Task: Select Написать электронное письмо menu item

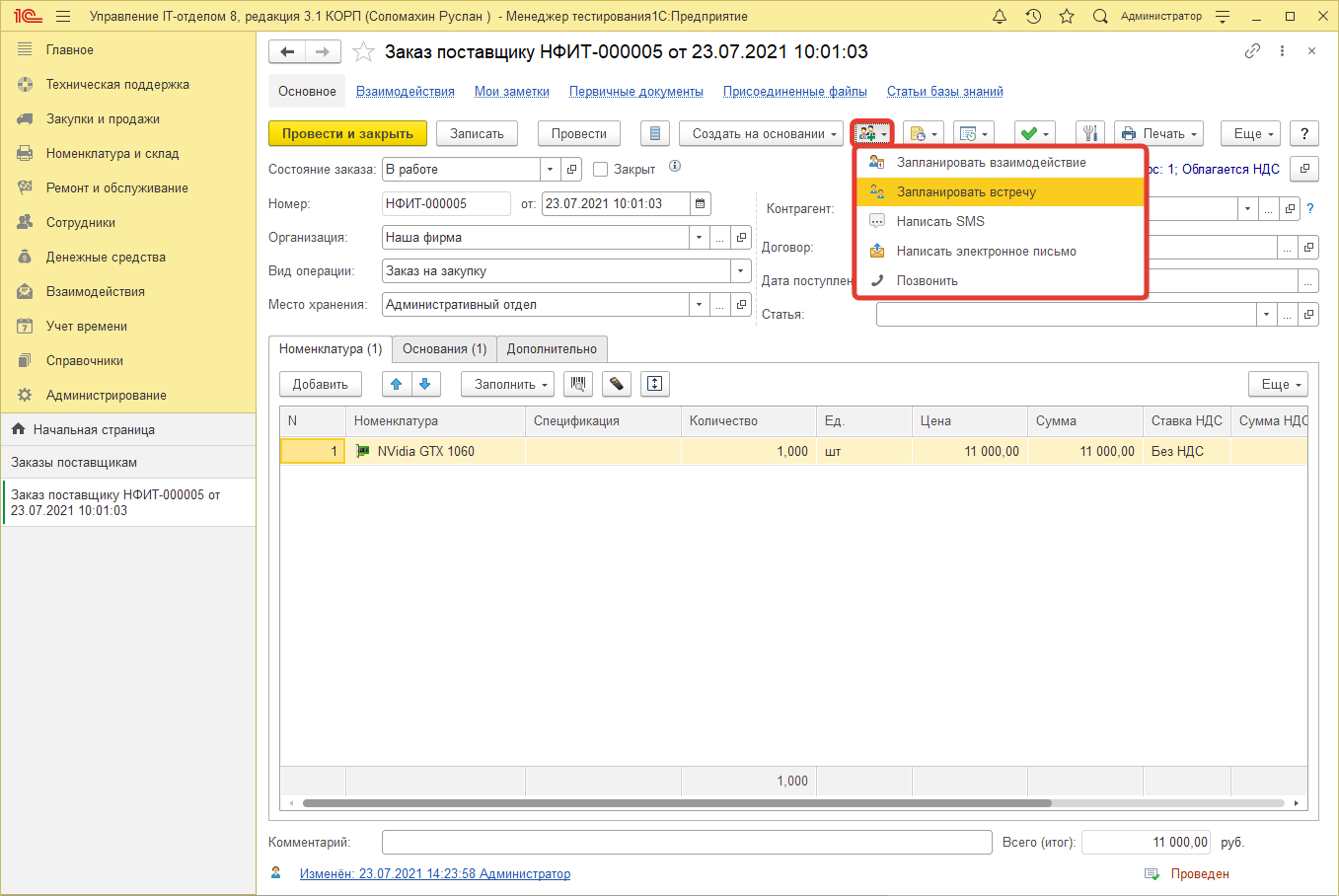Action: 986,252
